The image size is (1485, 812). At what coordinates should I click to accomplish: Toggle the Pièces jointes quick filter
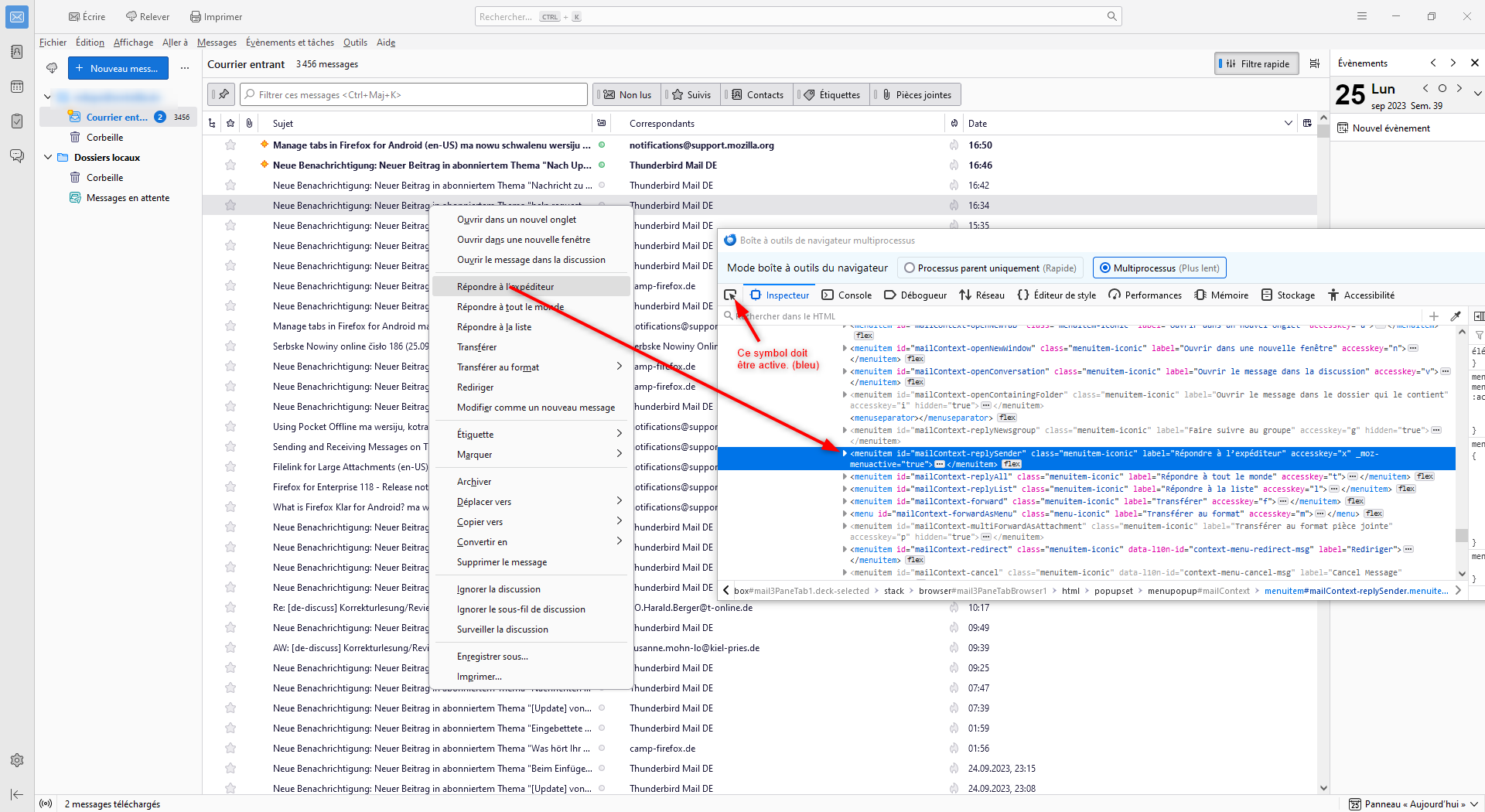917,94
